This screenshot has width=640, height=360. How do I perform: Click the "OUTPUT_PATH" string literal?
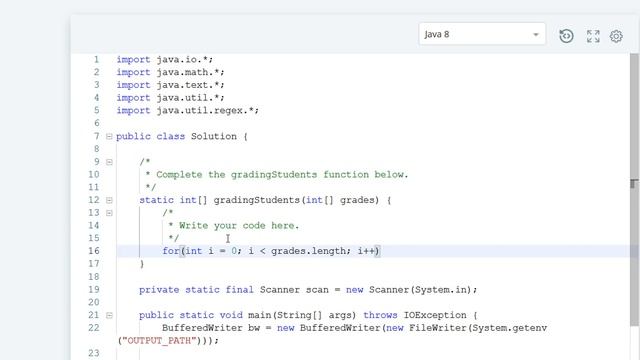point(159,340)
